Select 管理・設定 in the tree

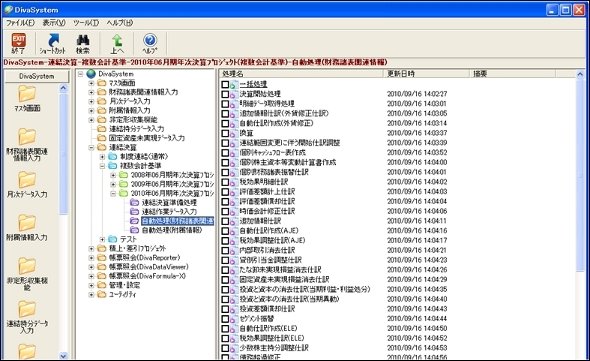coord(124,285)
